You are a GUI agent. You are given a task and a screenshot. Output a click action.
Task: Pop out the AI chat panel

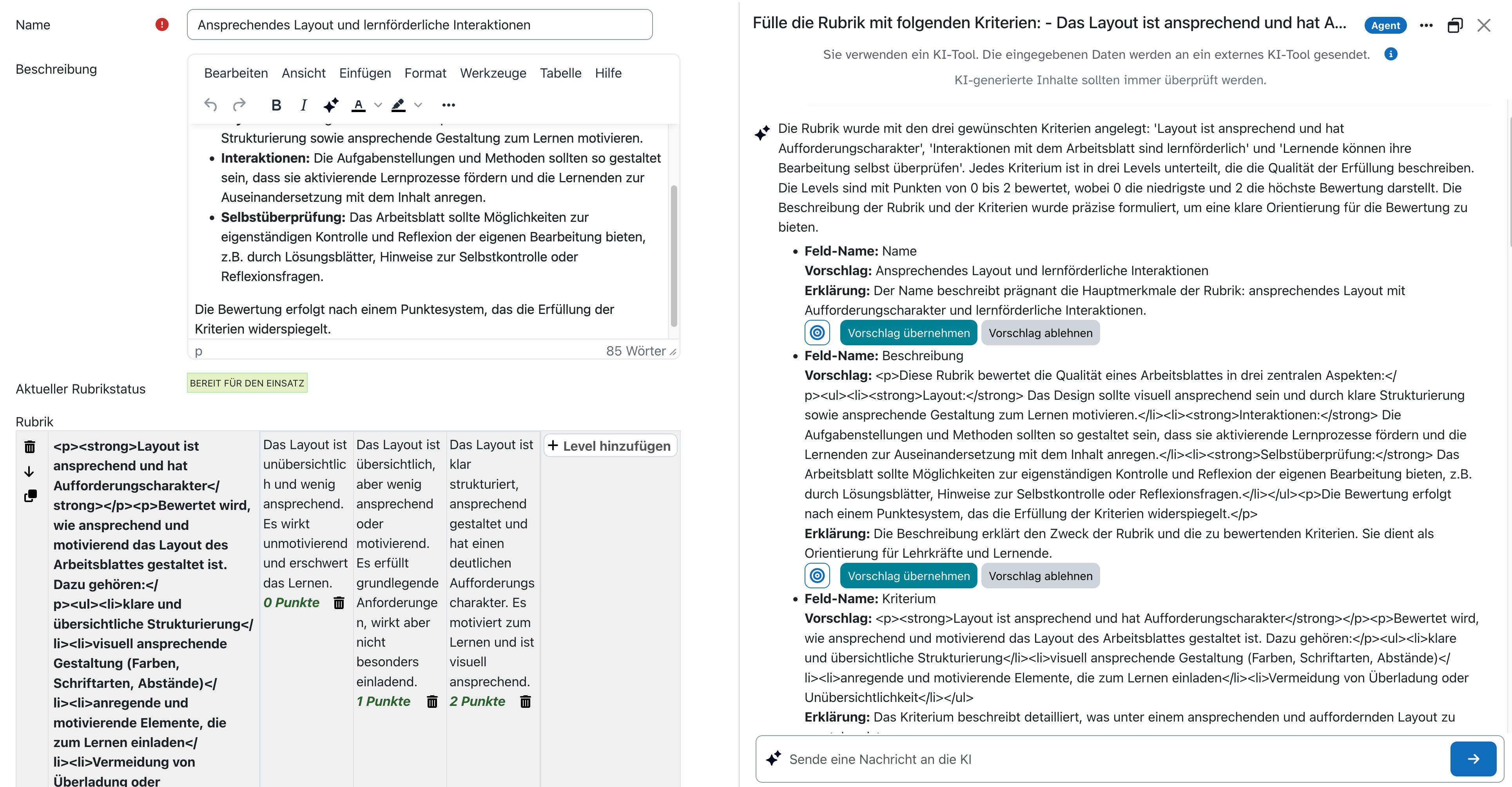(1454, 25)
